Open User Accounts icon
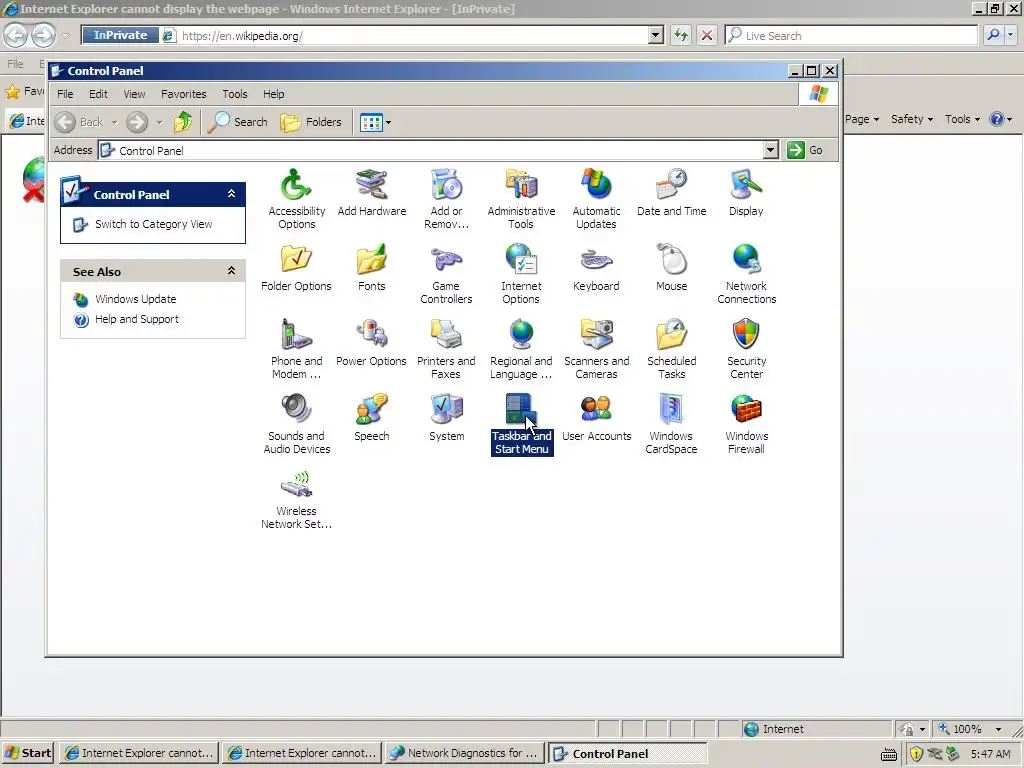The height and width of the screenshot is (768, 1024). [596, 418]
